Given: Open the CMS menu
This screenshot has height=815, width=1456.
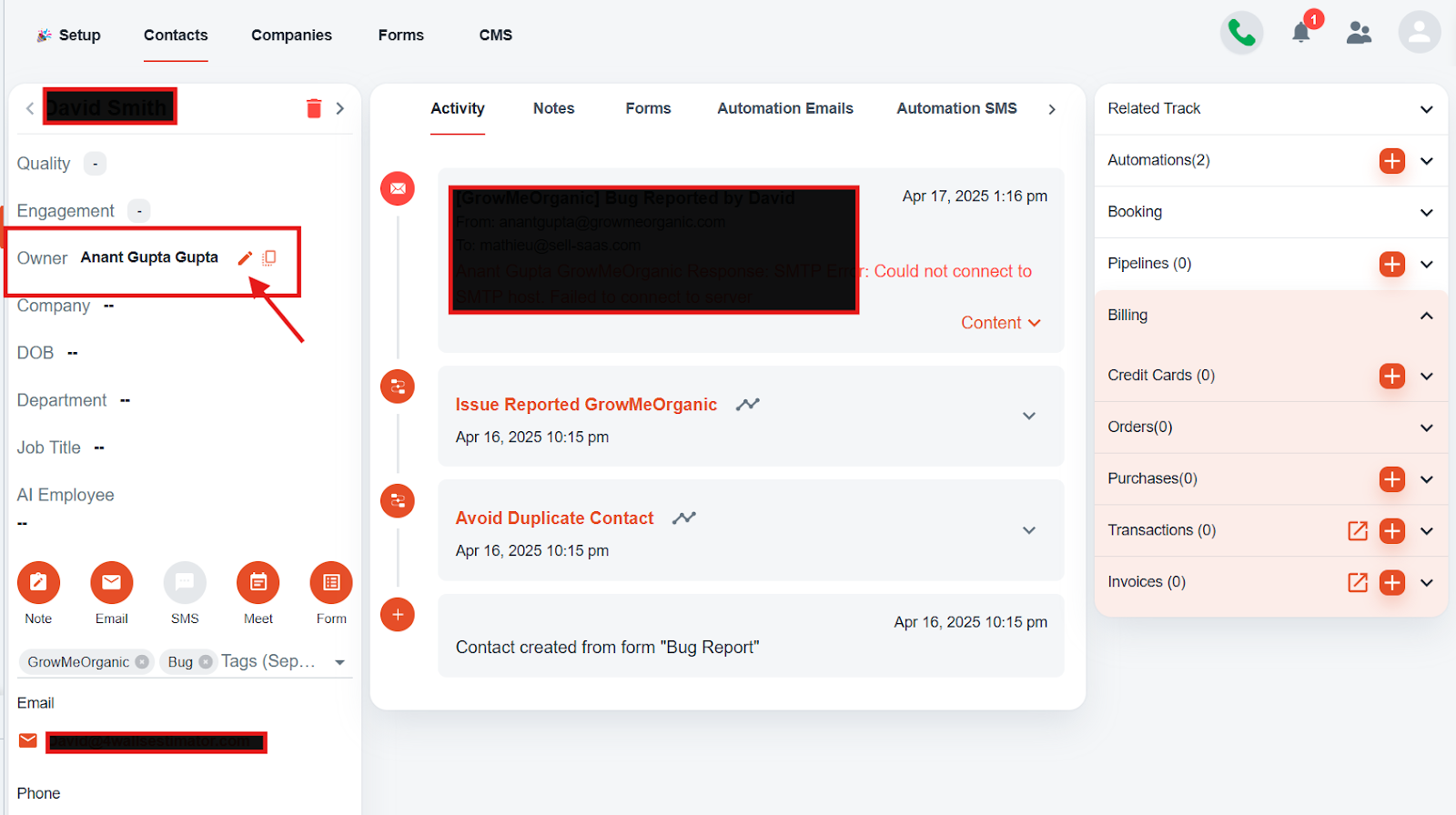Looking at the screenshot, I should 496,35.
